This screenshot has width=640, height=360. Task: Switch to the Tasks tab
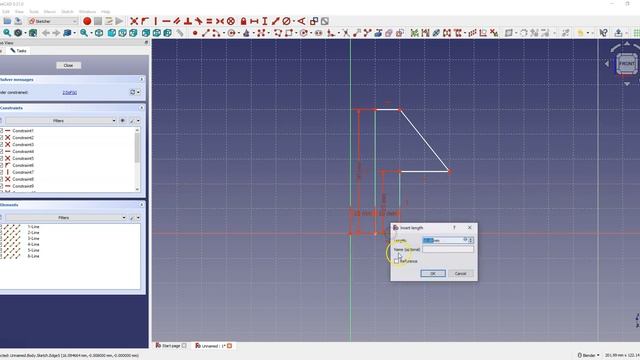pyautogui.click(x=18, y=51)
